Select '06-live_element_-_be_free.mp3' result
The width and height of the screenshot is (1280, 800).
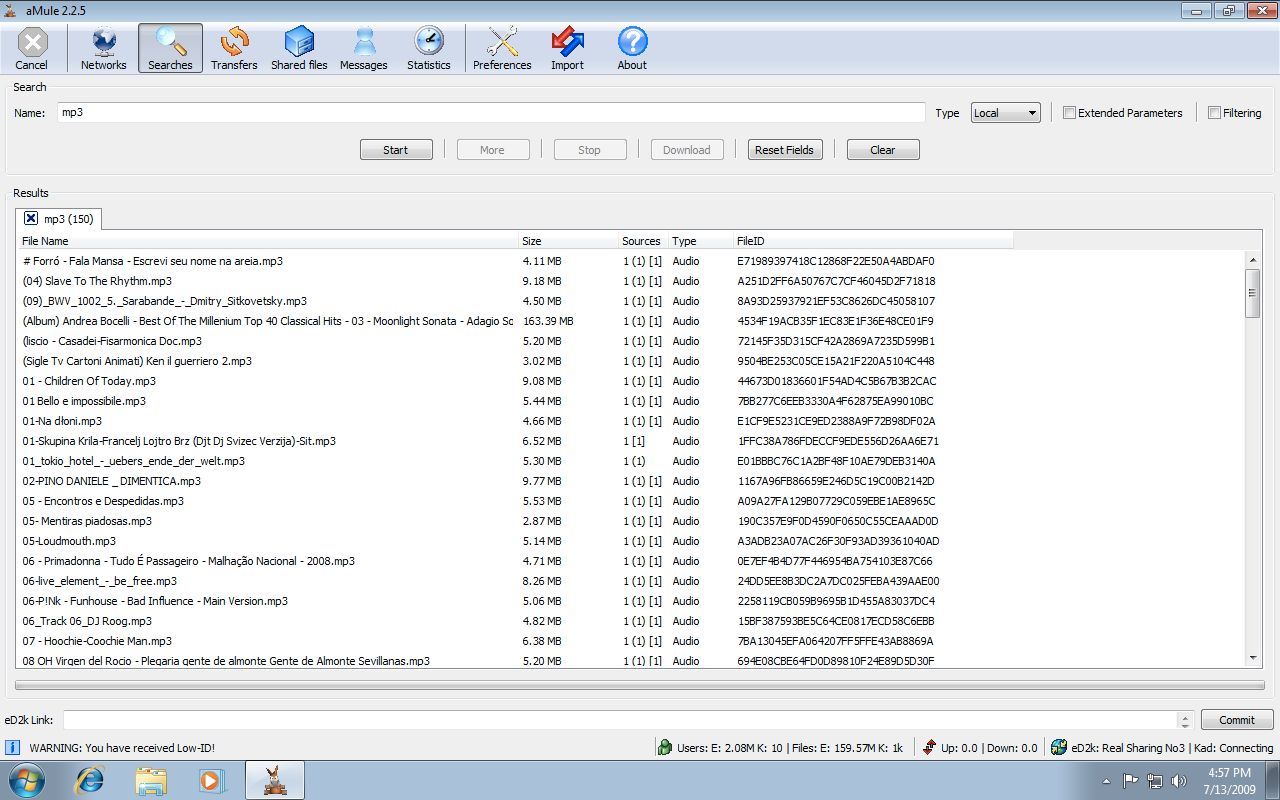point(99,581)
